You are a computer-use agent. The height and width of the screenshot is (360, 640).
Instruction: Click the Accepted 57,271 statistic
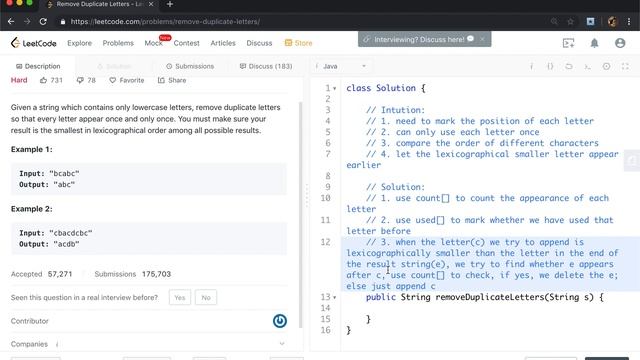tap(42, 274)
